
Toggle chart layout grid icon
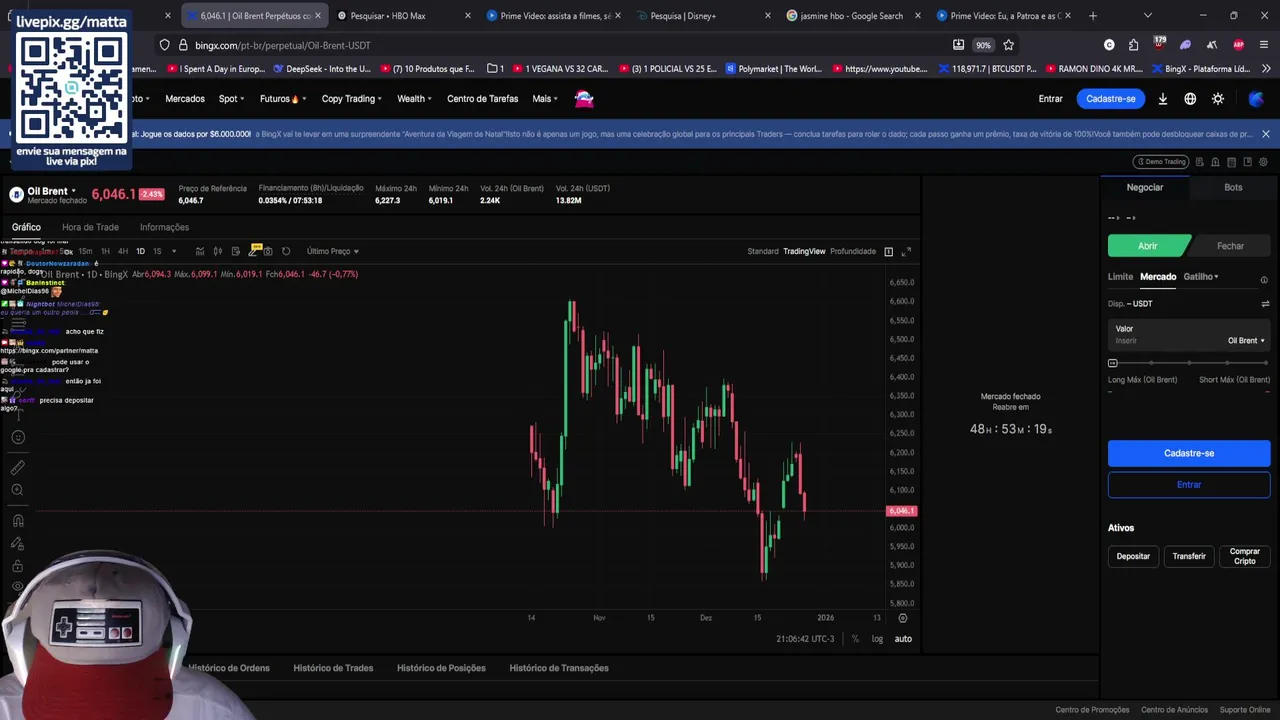888,251
